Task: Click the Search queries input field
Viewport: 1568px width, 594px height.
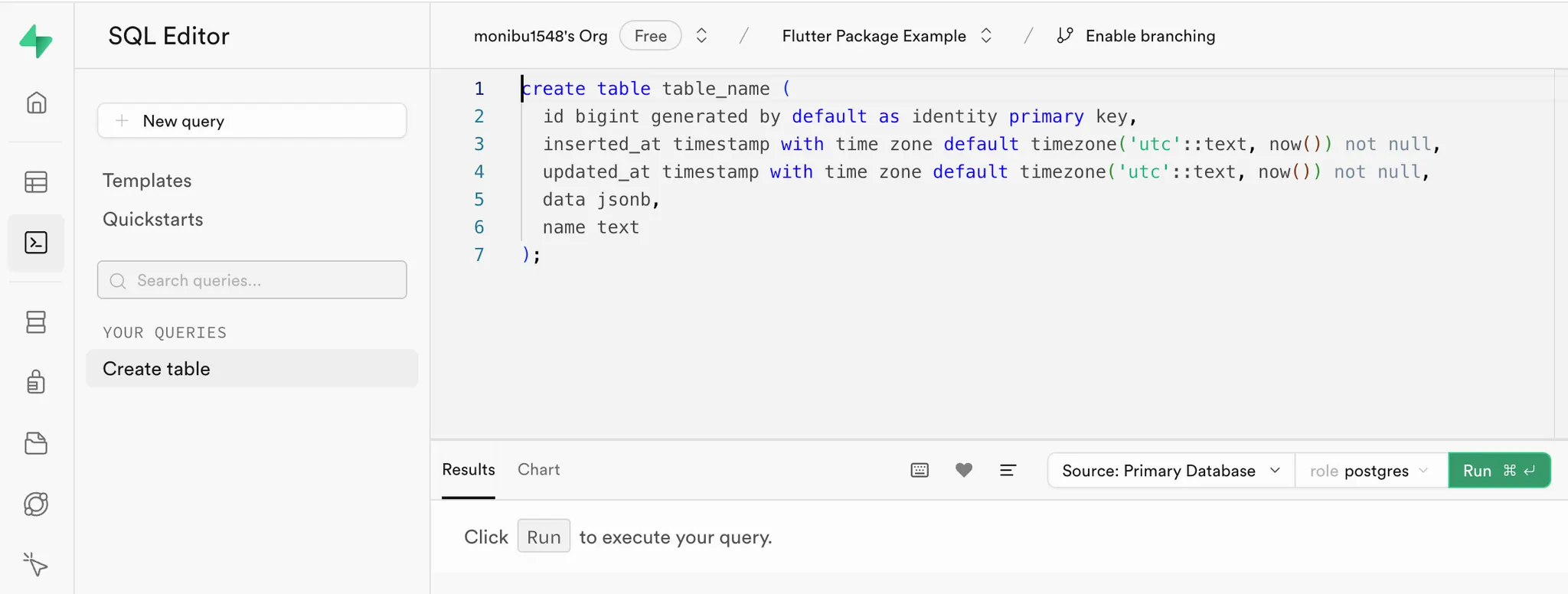Action: pos(252,280)
